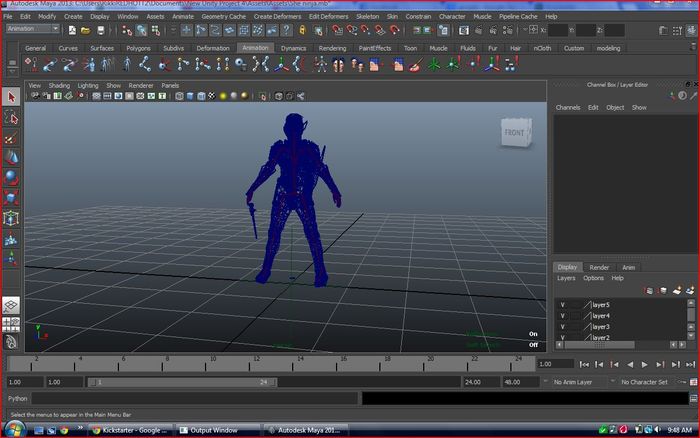The height and width of the screenshot is (438, 700).
Task: Toggle the viewport grid icon
Action: point(96,96)
